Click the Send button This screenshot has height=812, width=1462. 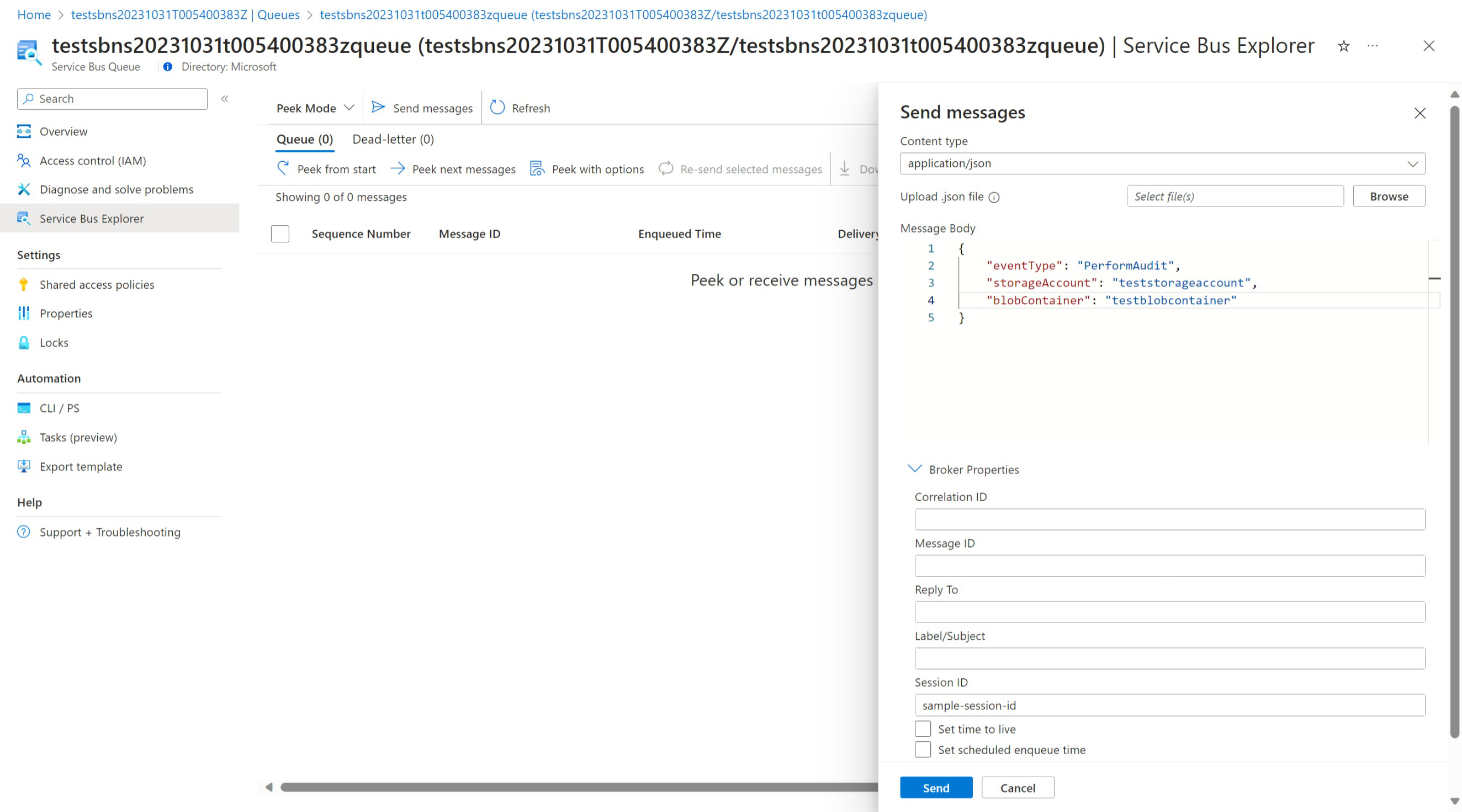tap(936, 788)
